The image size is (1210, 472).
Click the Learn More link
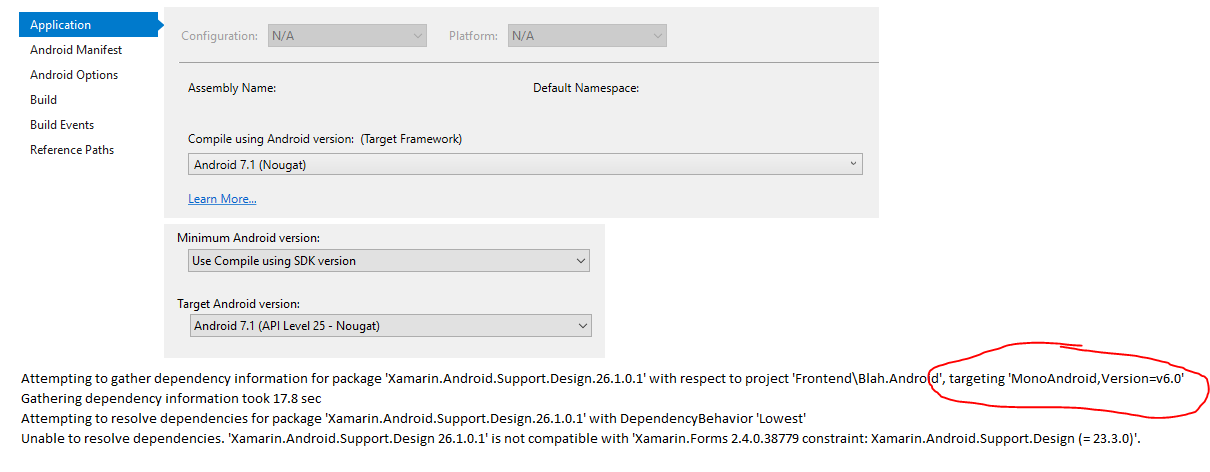coord(222,199)
